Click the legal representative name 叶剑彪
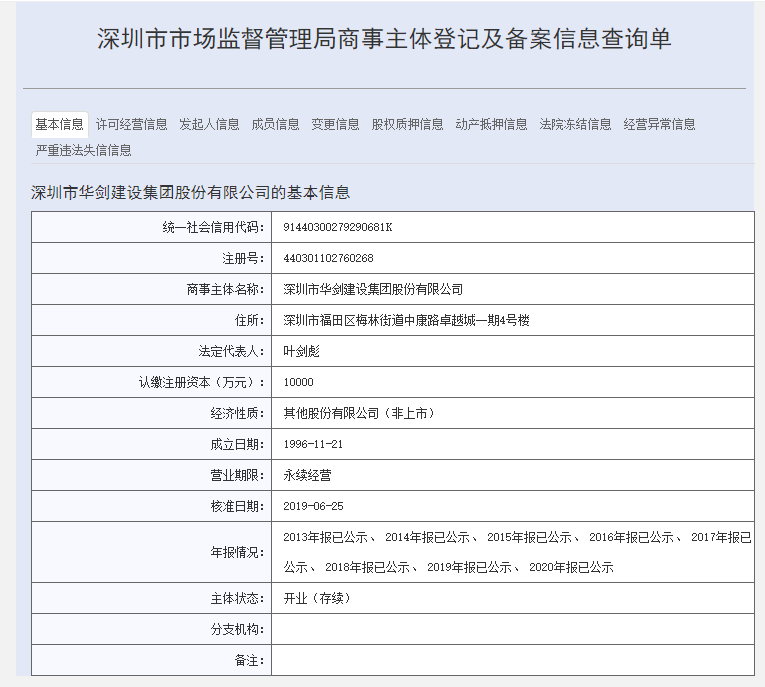The width and height of the screenshot is (765, 687). [302, 351]
